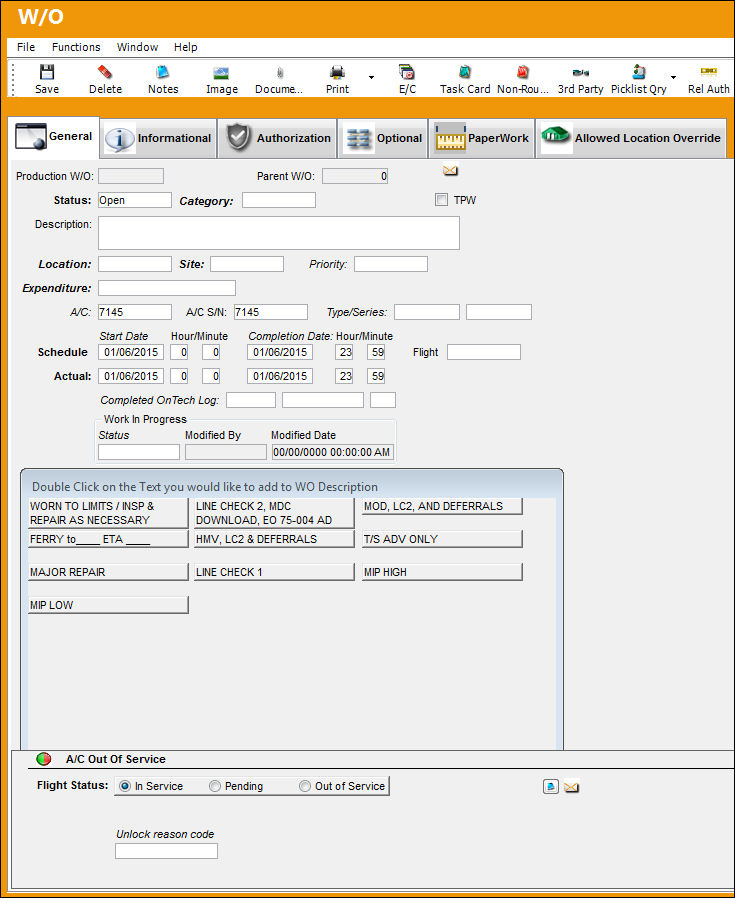The width and height of the screenshot is (735, 898).
Task: Expand the Picklist Qry dropdown arrow
Action: pos(673,77)
